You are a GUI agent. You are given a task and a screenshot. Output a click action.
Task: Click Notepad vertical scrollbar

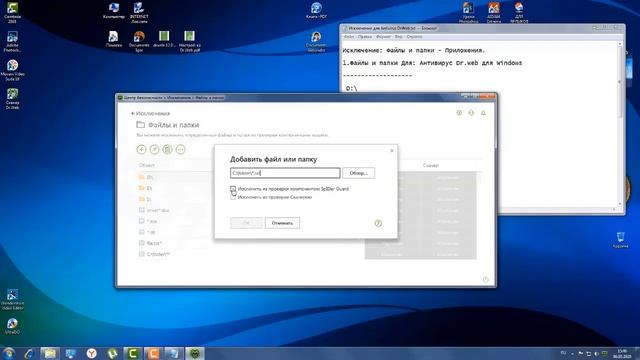coord(620,124)
